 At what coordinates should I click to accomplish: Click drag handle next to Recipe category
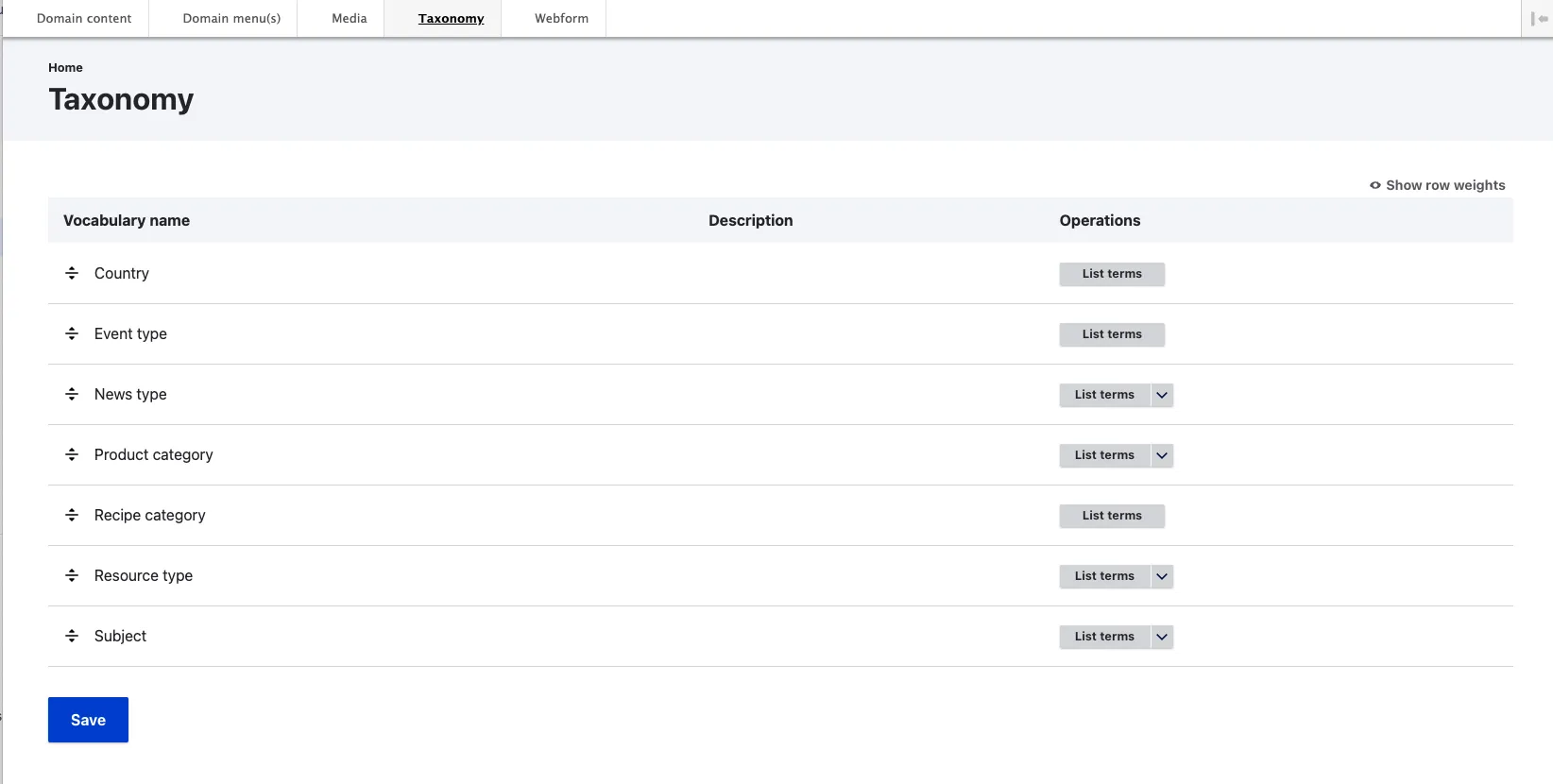click(x=72, y=515)
